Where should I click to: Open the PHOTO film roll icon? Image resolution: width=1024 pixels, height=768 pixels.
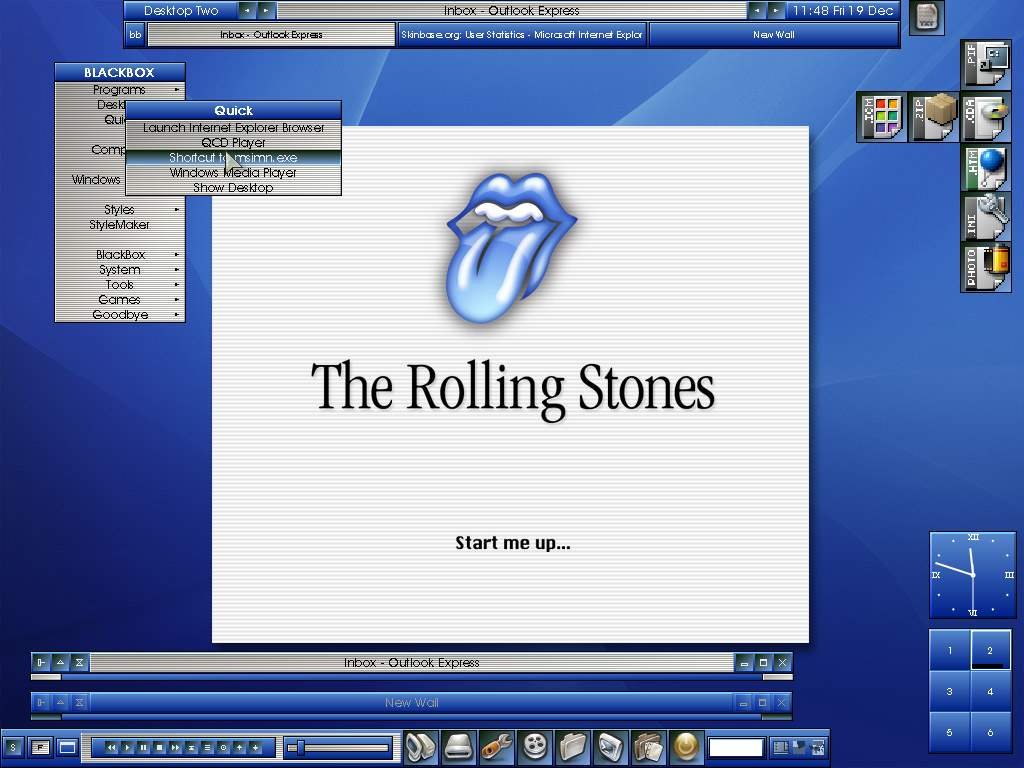[986, 267]
